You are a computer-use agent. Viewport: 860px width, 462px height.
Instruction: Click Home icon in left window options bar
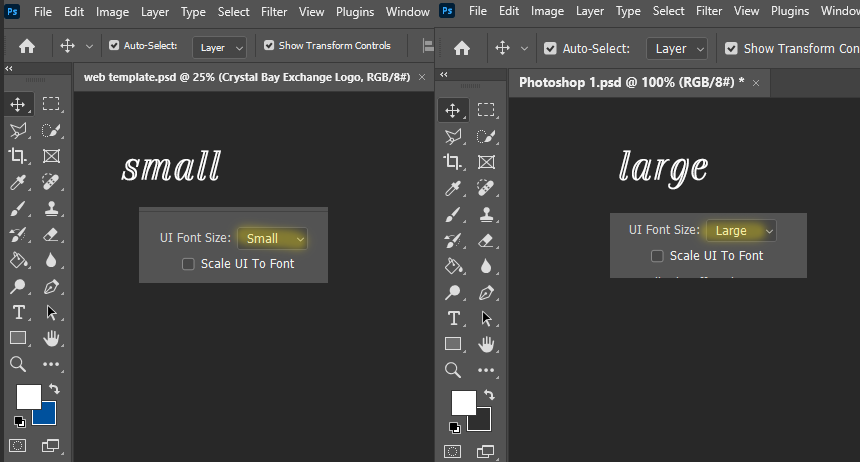pyautogui.click(x=27, y=47)
